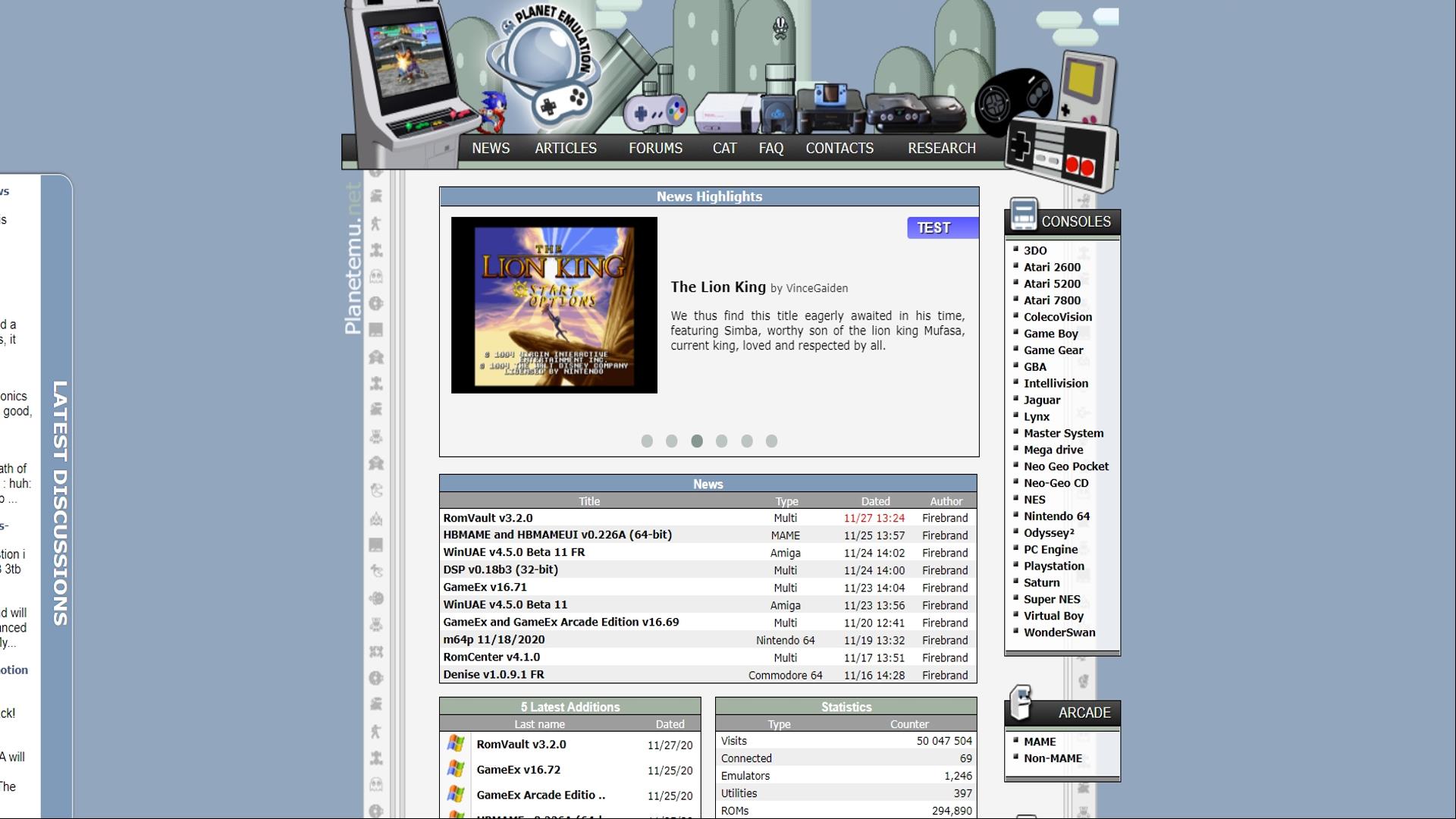1456x819 pixels.
Task: Open DSP v0.18b3 (32-bit) news entry
Action: pos(500,570)
